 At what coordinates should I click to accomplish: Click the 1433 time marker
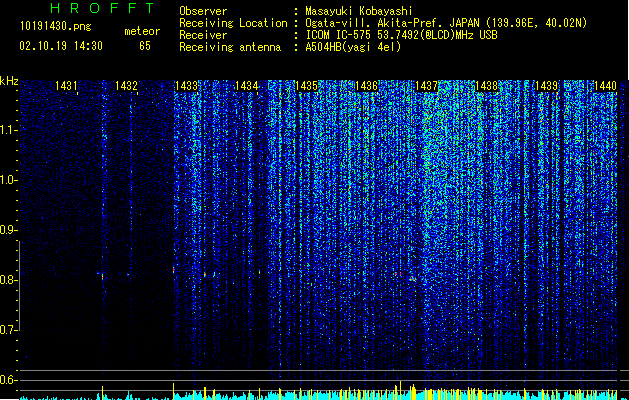tap(186, 86)
